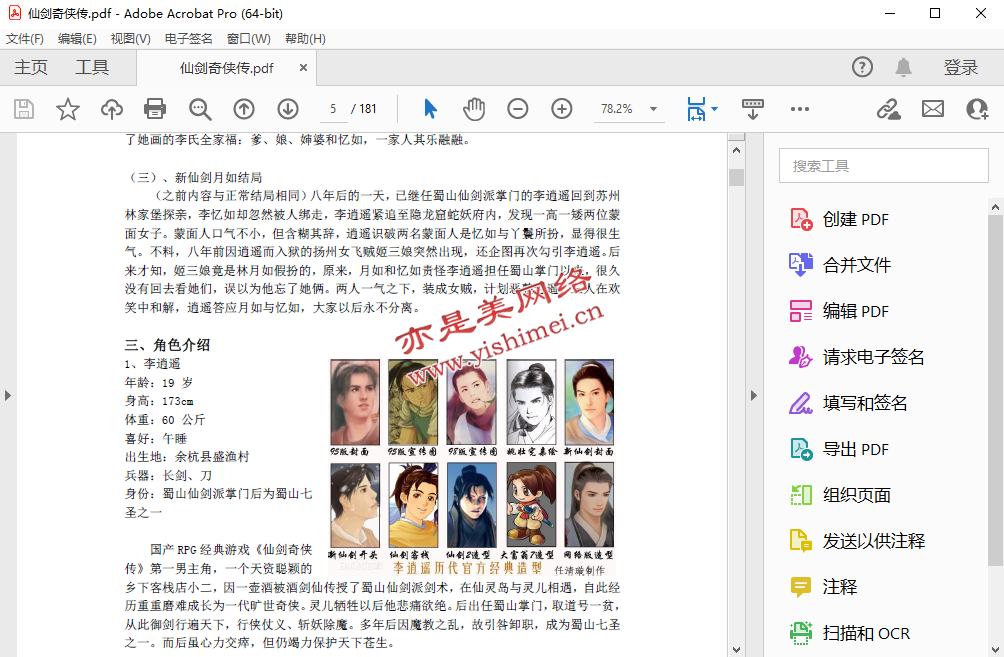Click the share with others person icon
The width and height of the screenshot is (1004, 657).
coord(977,109)
